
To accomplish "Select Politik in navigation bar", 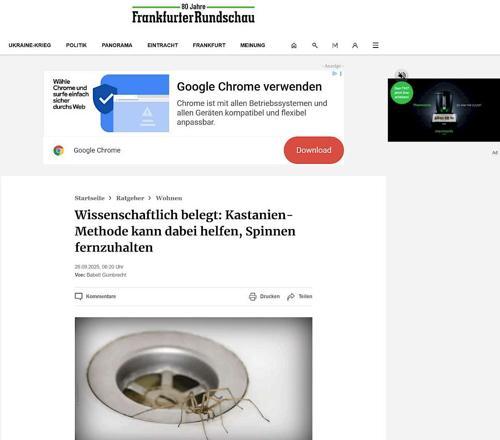I will point(76,45).
